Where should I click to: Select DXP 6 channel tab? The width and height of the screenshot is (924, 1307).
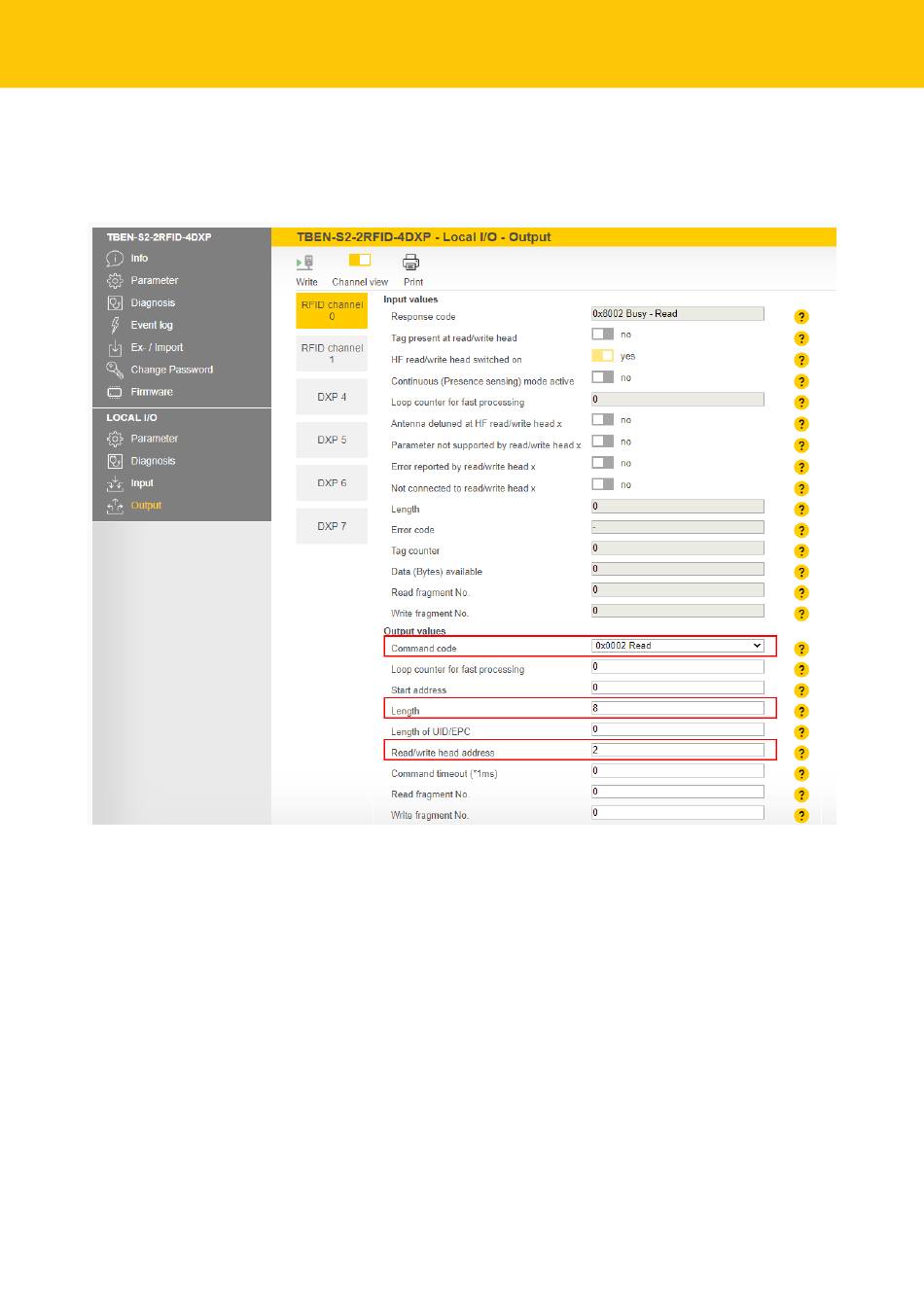pyautogui.click(x=332, y=482)
